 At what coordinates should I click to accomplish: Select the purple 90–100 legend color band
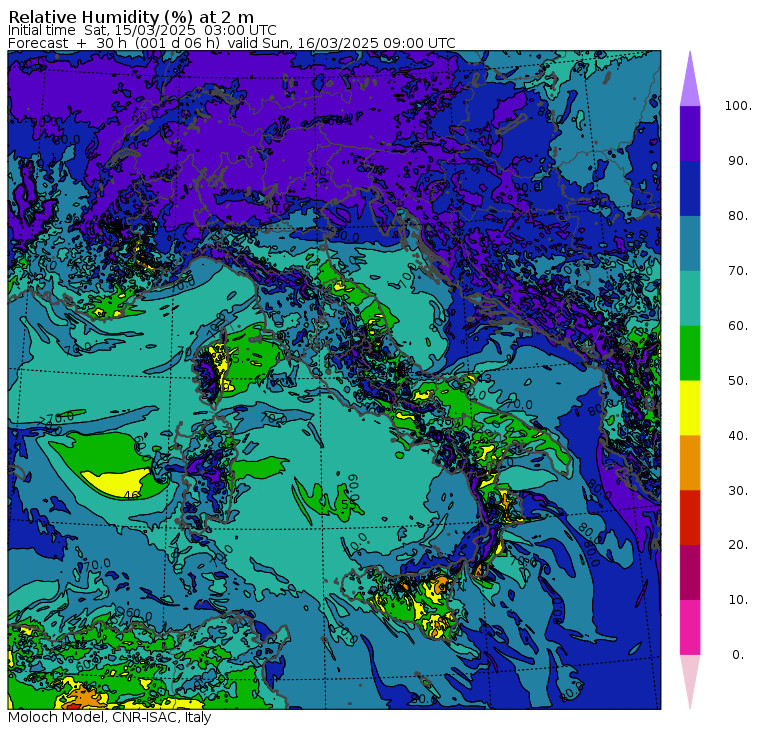[690, 133]
